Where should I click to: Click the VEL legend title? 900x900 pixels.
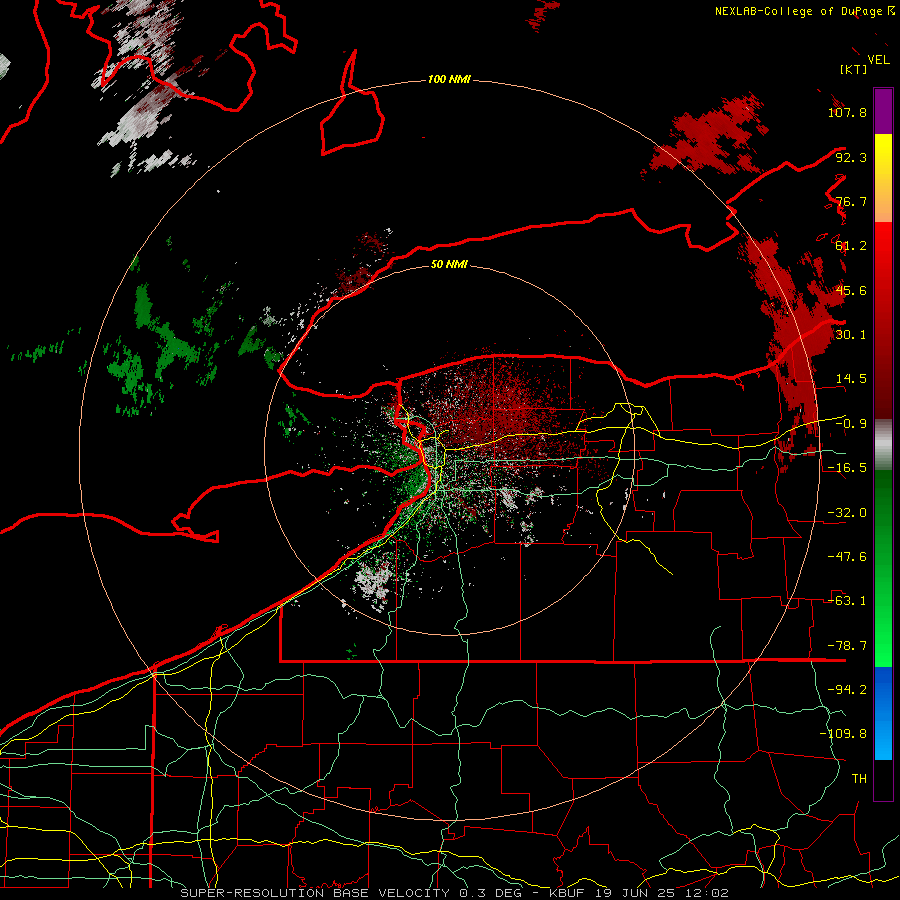point(878,60)
